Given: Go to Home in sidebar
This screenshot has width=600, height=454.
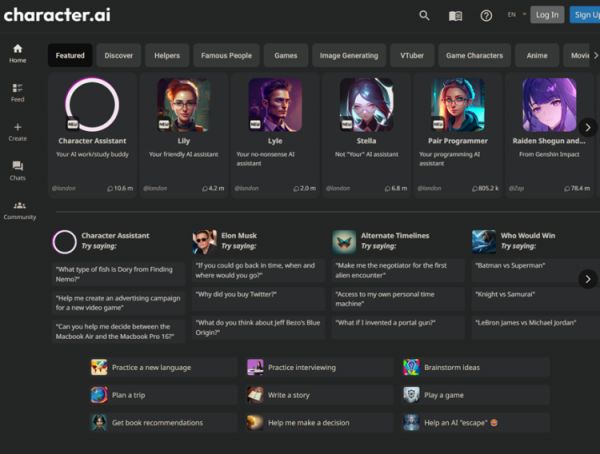Looking at the screenshot, I should pos(18,53).
